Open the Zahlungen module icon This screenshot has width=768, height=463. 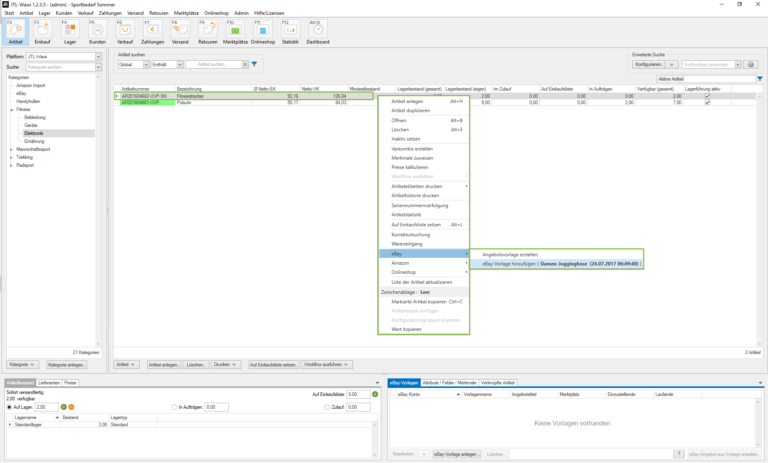153,32
